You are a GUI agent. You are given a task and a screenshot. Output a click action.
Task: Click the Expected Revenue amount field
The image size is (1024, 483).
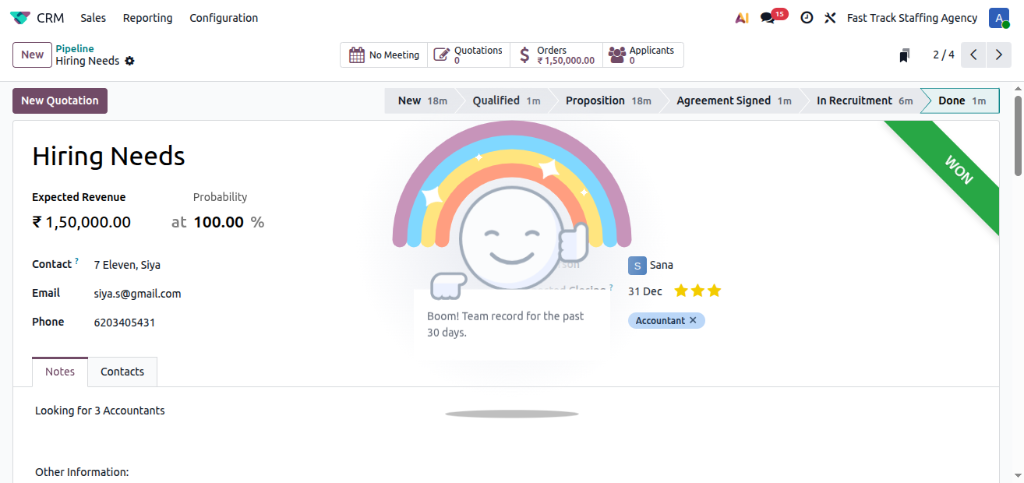point(82,222)
